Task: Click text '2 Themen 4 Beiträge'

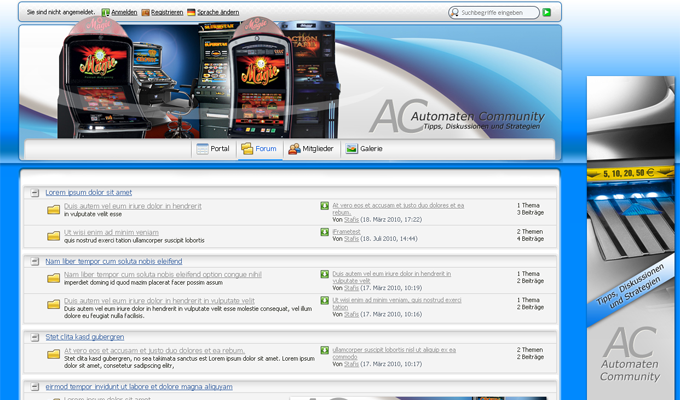Action: 530,235
